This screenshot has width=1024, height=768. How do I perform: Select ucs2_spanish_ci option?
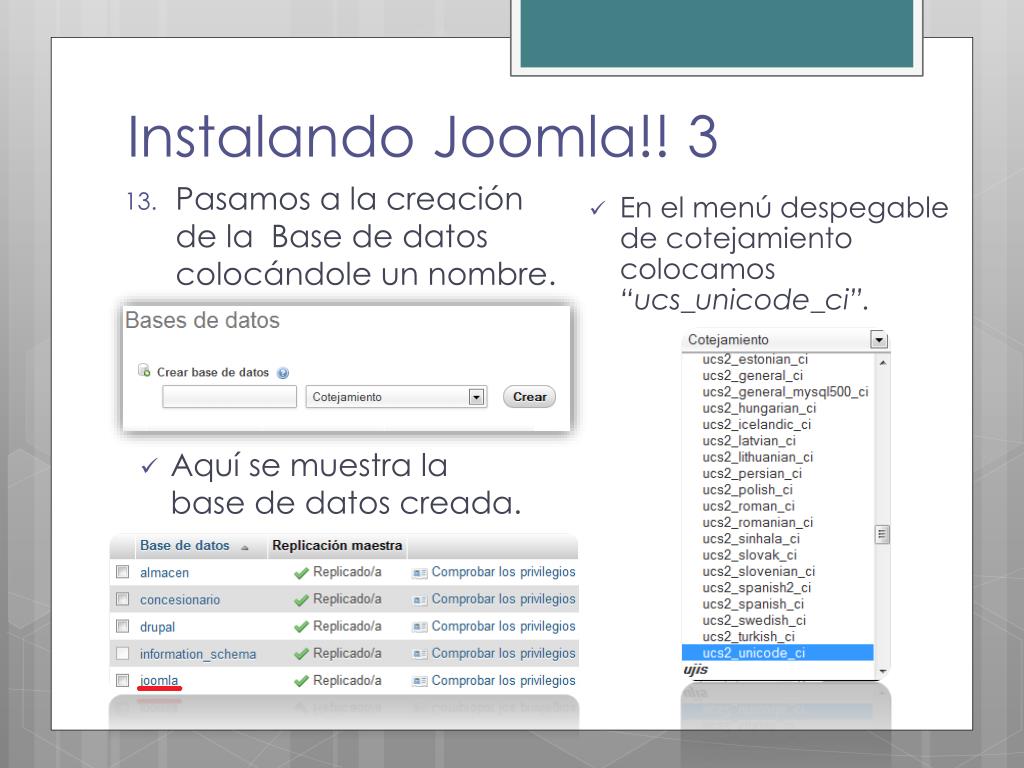pos(753,604)
